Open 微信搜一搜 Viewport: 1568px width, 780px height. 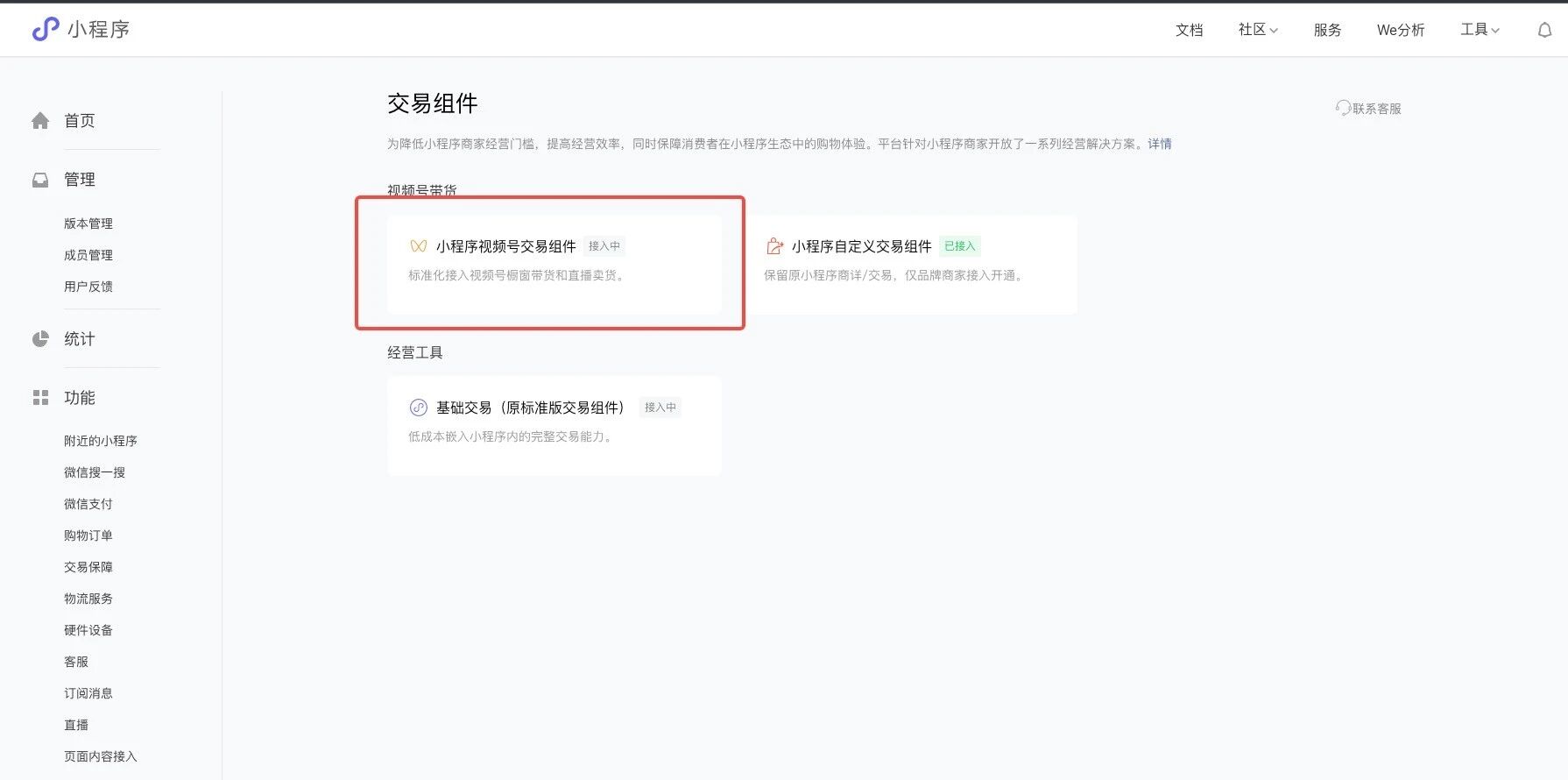[95, 472]
